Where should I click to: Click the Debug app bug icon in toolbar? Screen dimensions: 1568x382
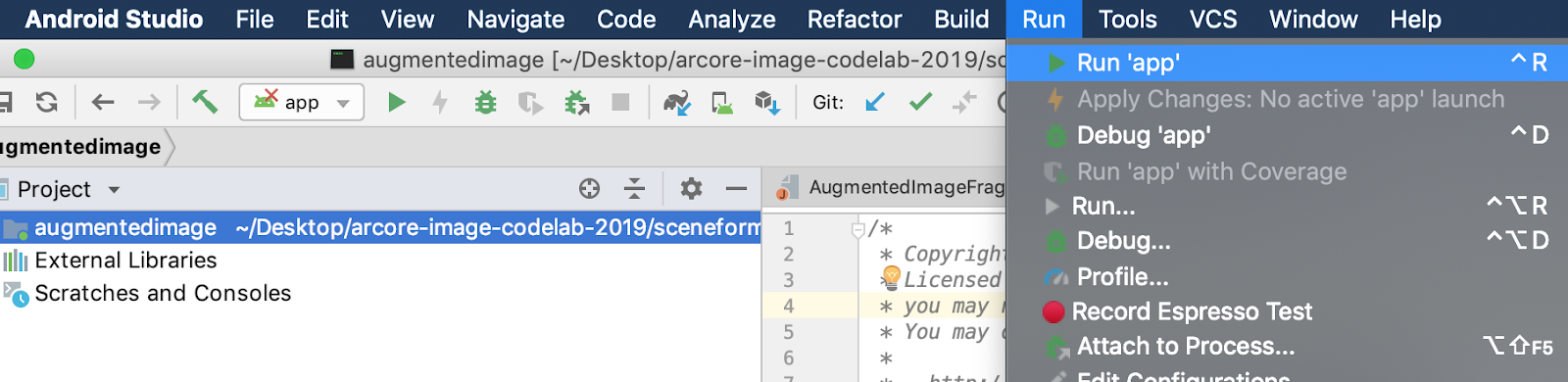[x=485, y=102]
